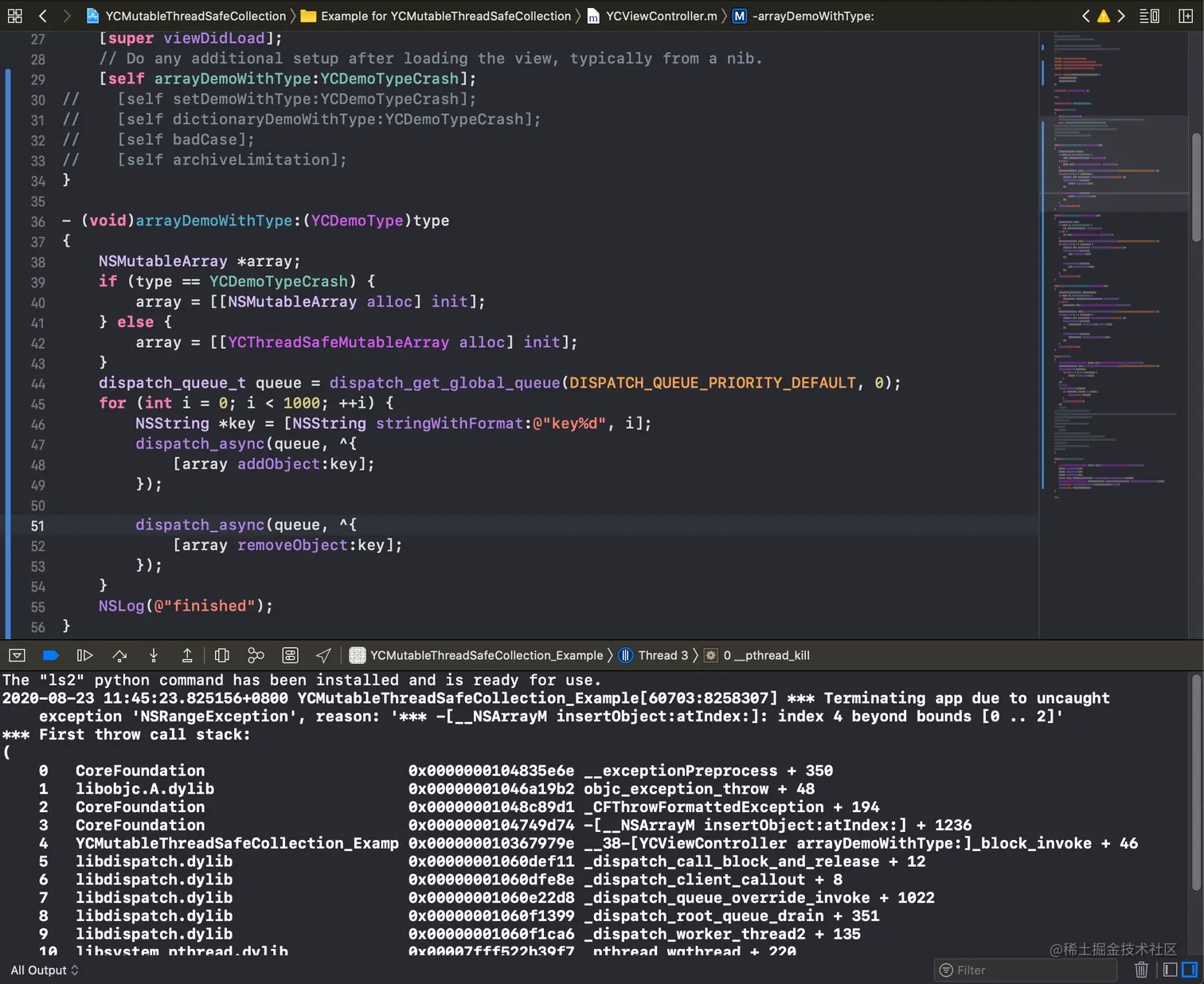1204x984 pixels.
Task: Step over the current line
Action: pos(119,655)
